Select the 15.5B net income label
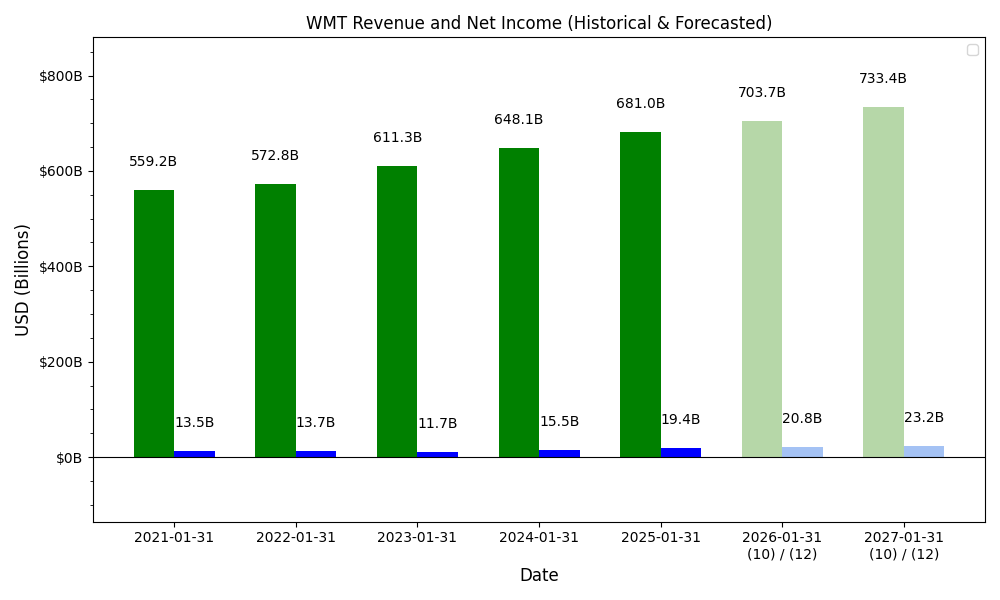The width and height of the screenshot is (1000, 600). coord(559,421)
